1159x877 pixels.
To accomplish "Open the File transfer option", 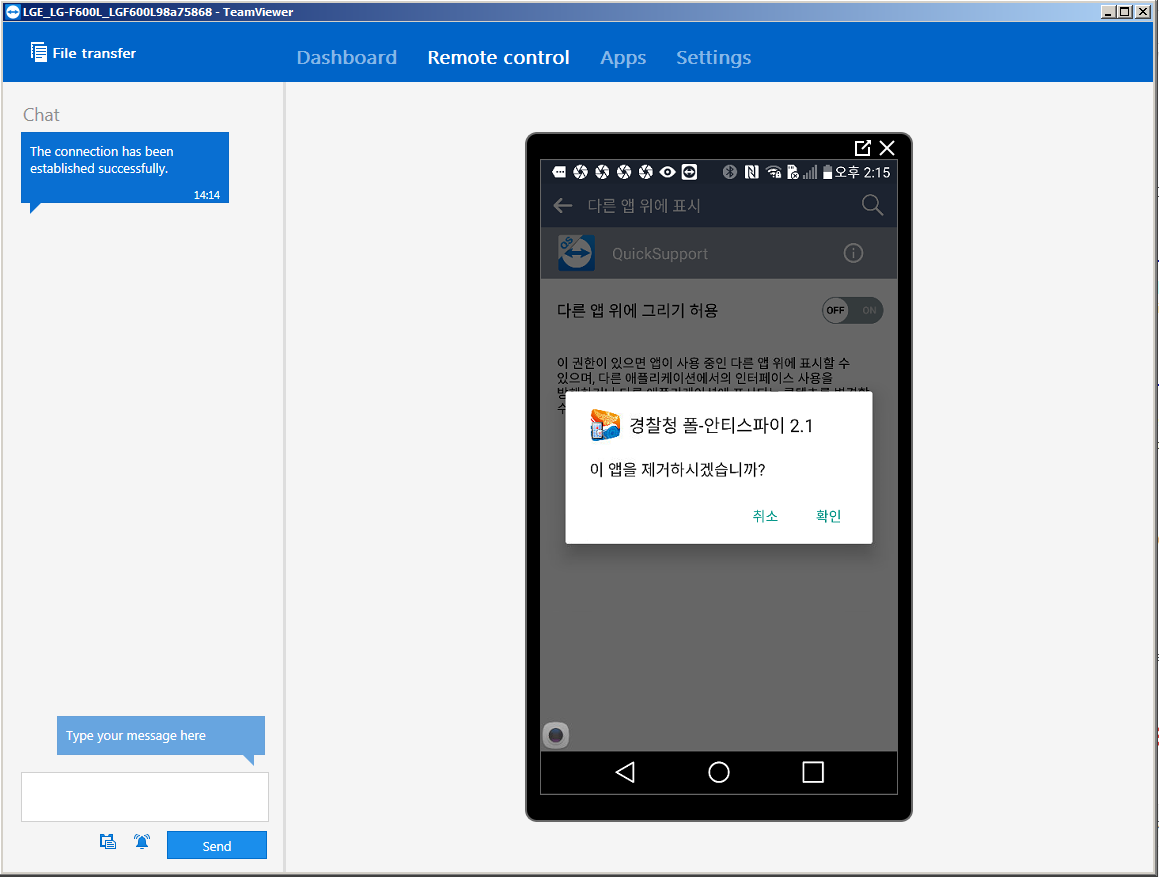I will [83, 53].
